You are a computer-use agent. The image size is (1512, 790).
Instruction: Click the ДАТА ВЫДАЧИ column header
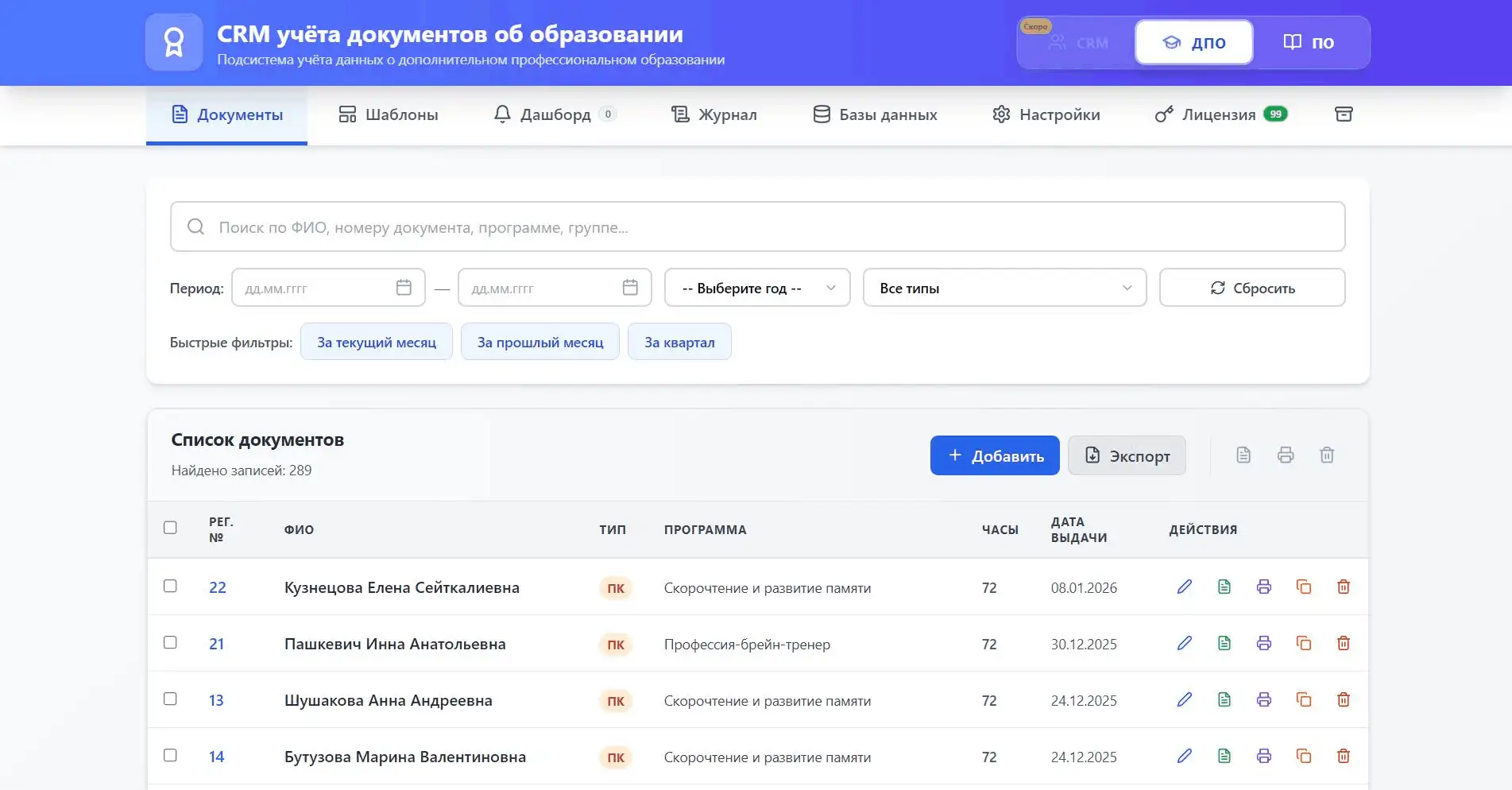[1079, 529]
